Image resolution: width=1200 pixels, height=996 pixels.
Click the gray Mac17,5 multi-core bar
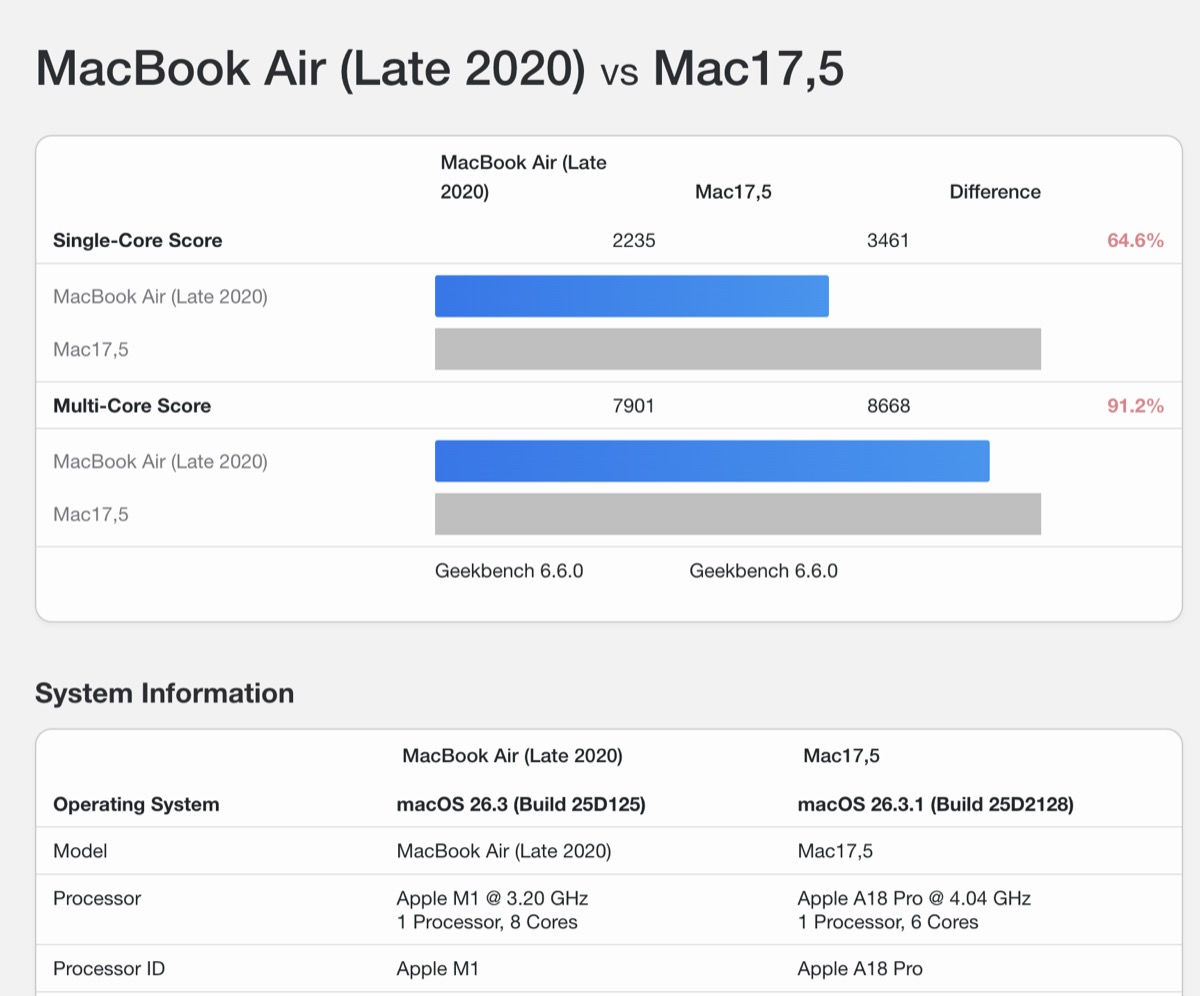[735, 514]
